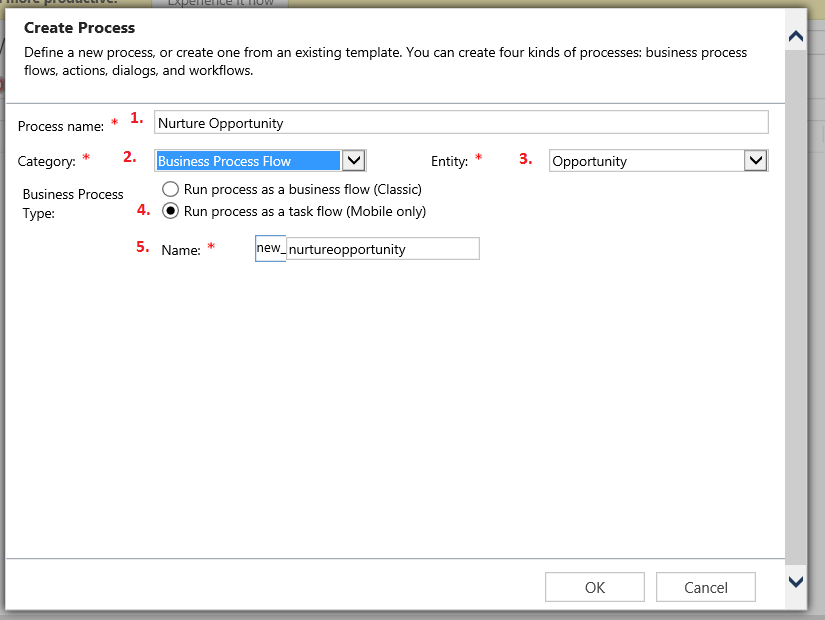This screenshot has width=825, height=620.
Task: Click the Business Process Type label
Action: tap(73, 203)
